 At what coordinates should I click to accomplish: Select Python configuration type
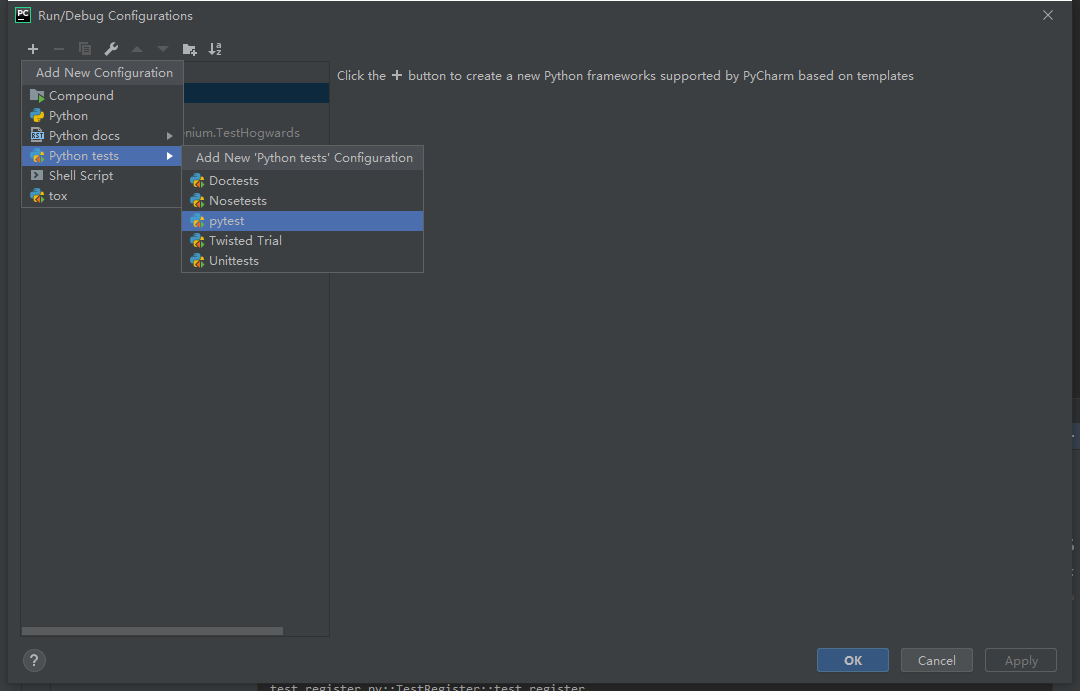click(x=102, y=116)
